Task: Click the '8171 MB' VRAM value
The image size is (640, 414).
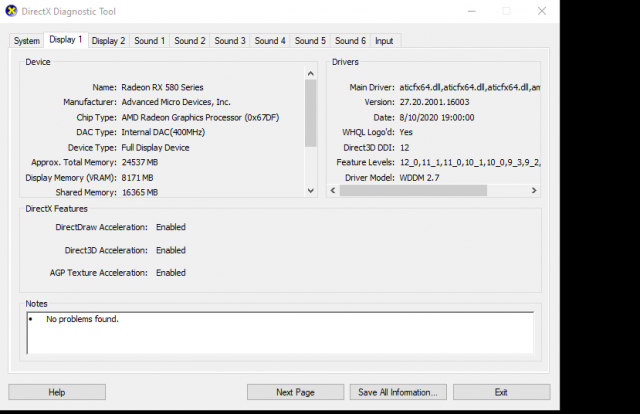Action: tap(137, 178)
